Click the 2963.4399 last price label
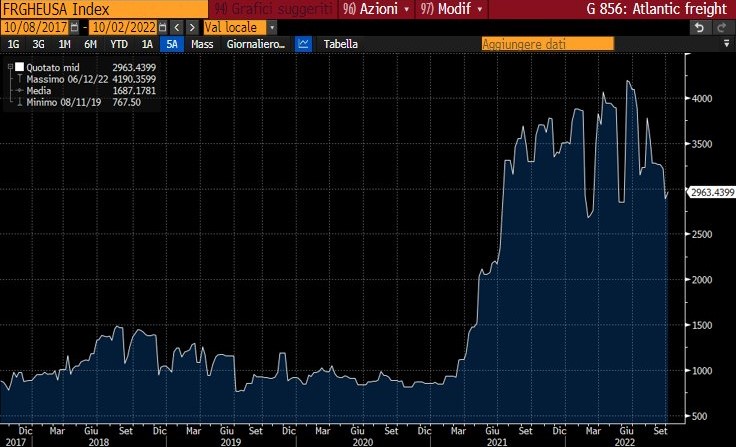The image size is (736, 447). tap(712, 192)
